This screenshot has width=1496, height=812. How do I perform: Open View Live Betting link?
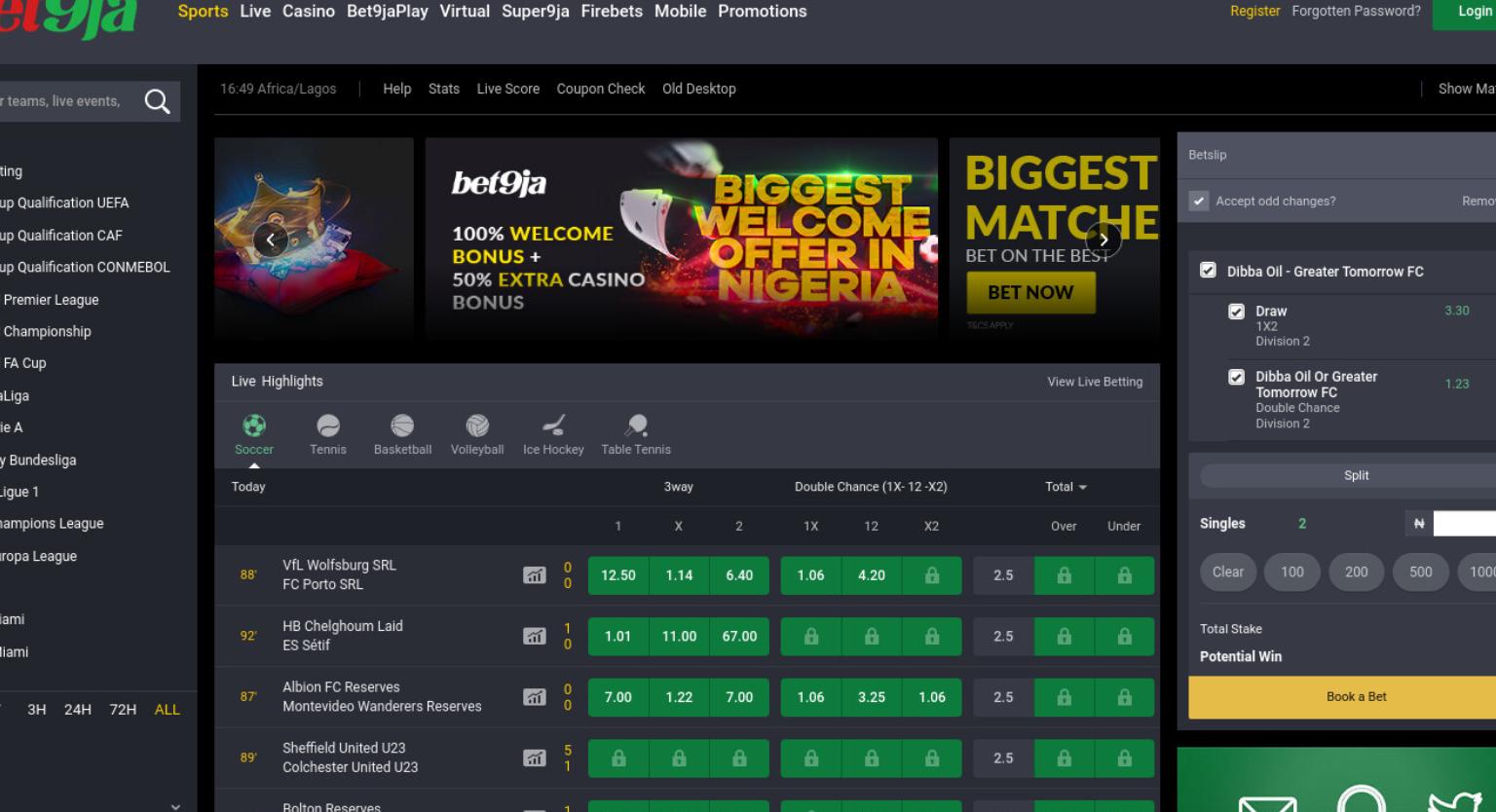coord(1095,382)
